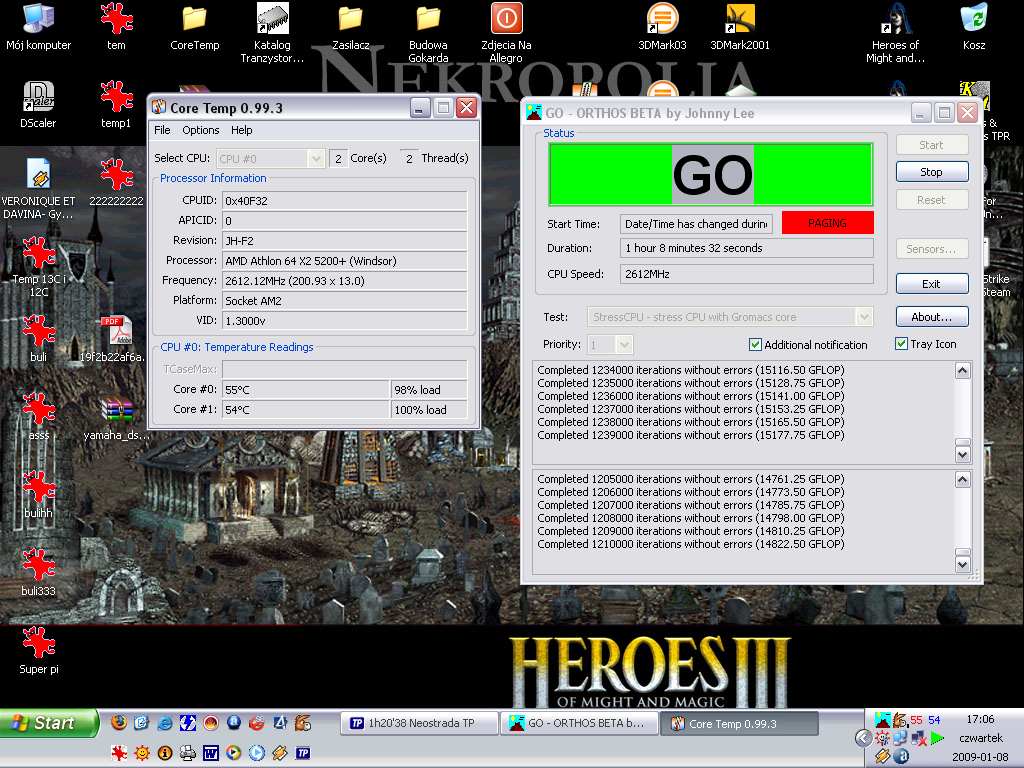Launch the 3DMark03 shortcut
Image resolution: width=1024 pixels, height=768 pixels.
(662, 26)
